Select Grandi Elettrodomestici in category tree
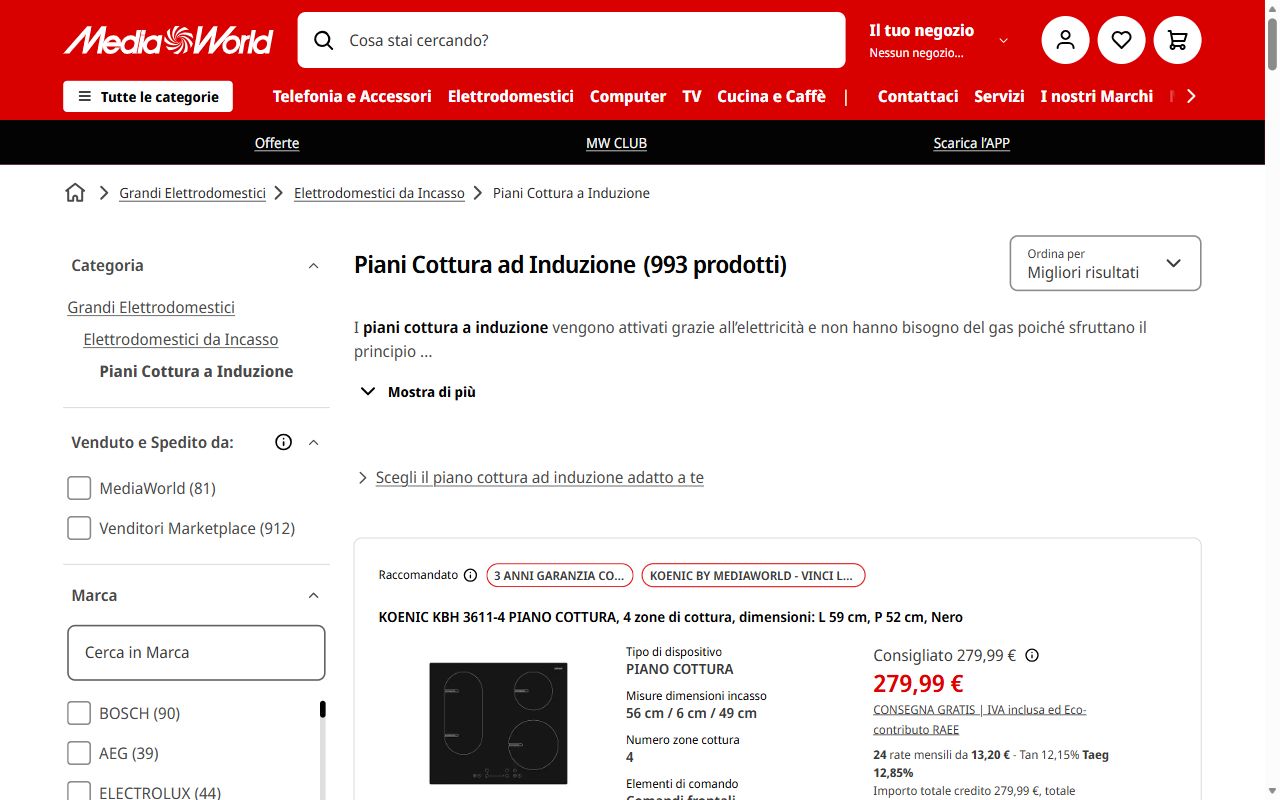Screen dimensions: 1280x800 coord(151,307)
